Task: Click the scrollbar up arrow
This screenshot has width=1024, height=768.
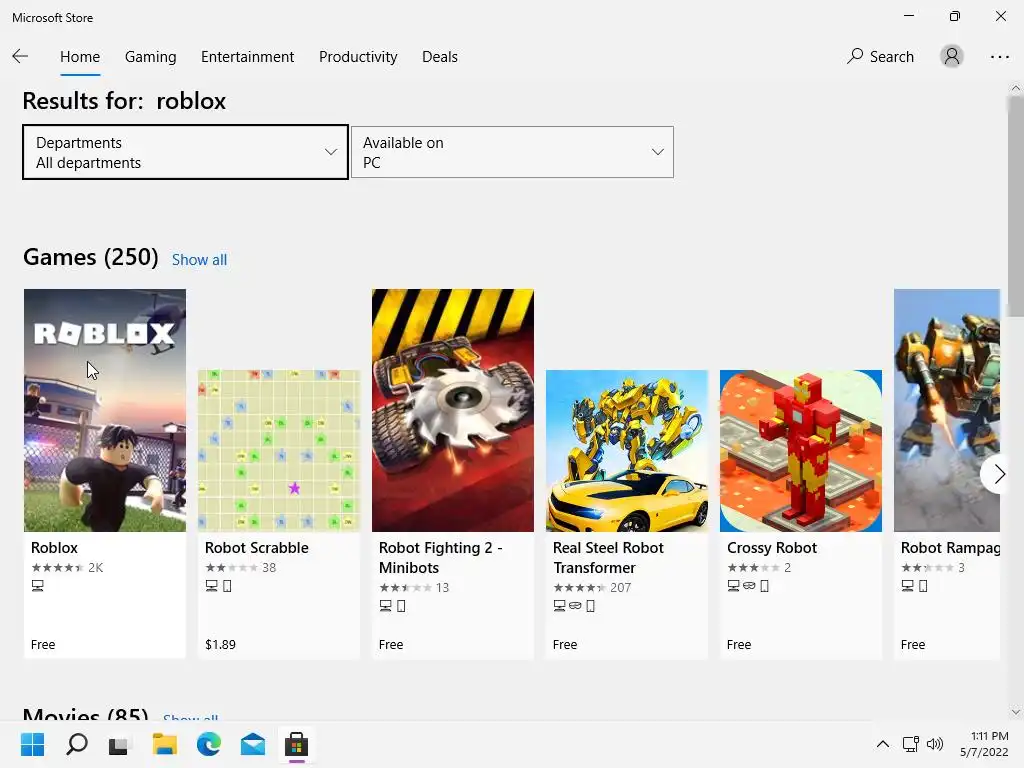Action: point(1016,88)
